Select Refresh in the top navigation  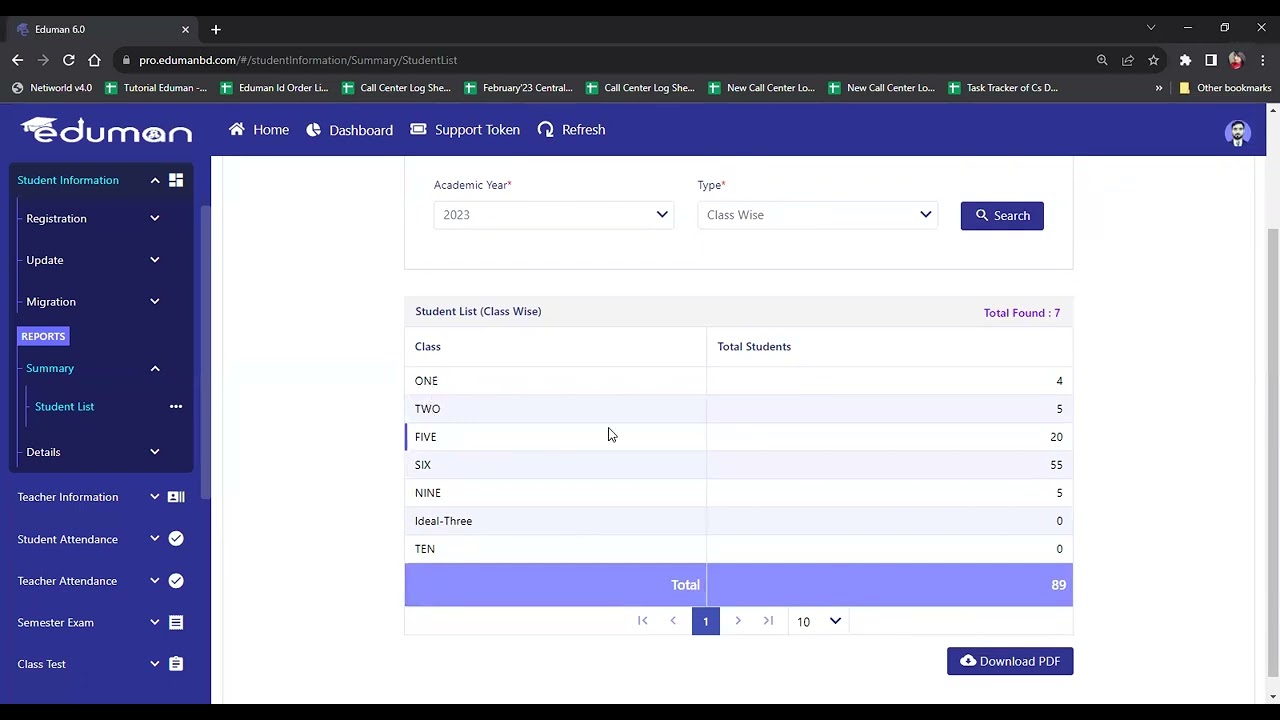pos(571,130)
